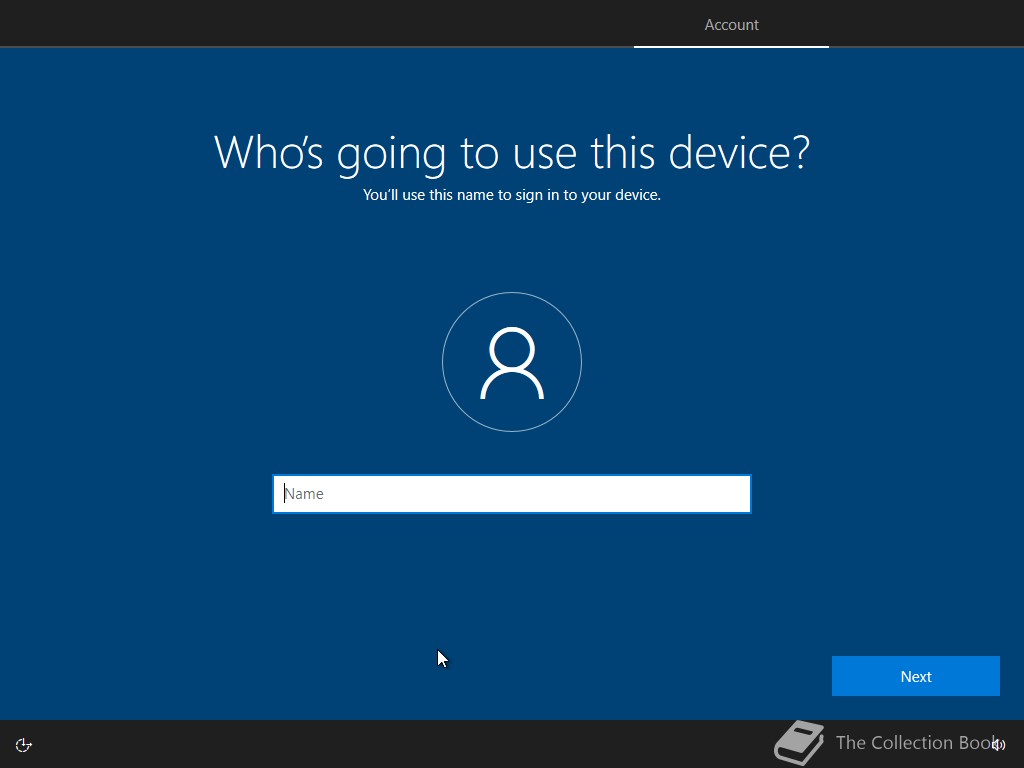Open the Ease of Access icon
Screen dimensions: 1024x768
[24, 745]
